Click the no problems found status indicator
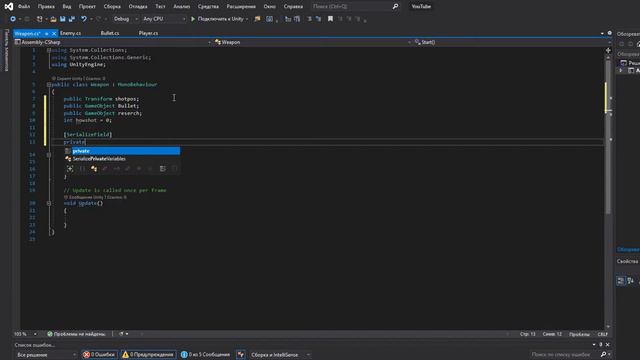 click(x=76, y=334)
